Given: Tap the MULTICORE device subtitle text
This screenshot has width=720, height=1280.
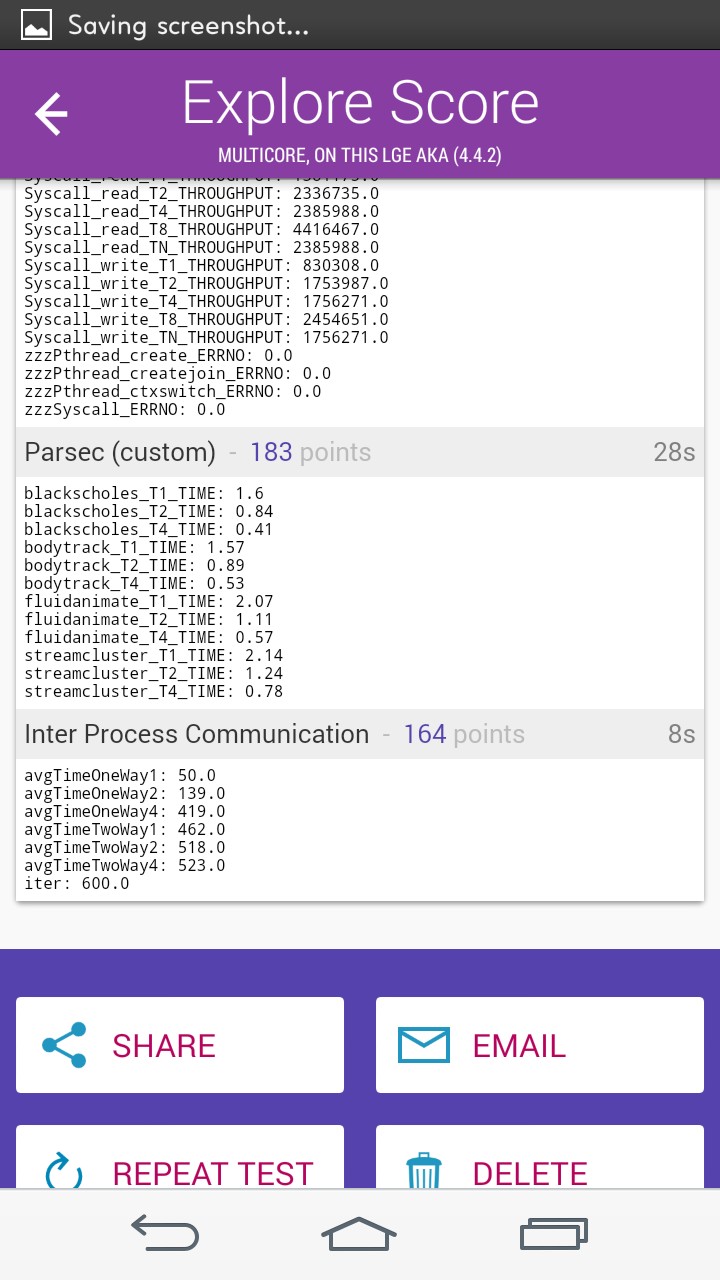Looking at the screenshot, I should tap(360, 156).
